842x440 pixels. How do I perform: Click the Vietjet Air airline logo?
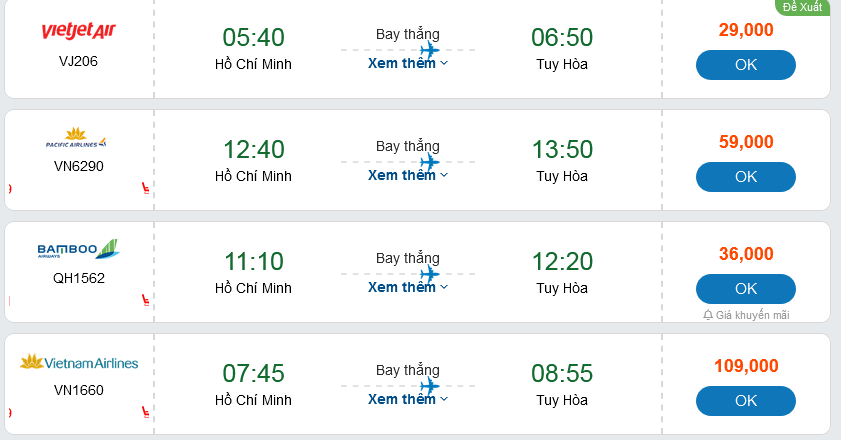point(79,32)
